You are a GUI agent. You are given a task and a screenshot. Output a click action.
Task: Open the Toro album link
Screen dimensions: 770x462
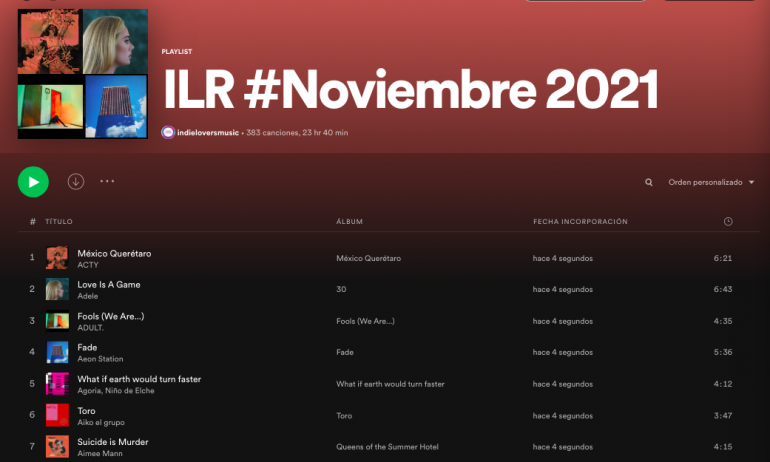click(344, 415)
